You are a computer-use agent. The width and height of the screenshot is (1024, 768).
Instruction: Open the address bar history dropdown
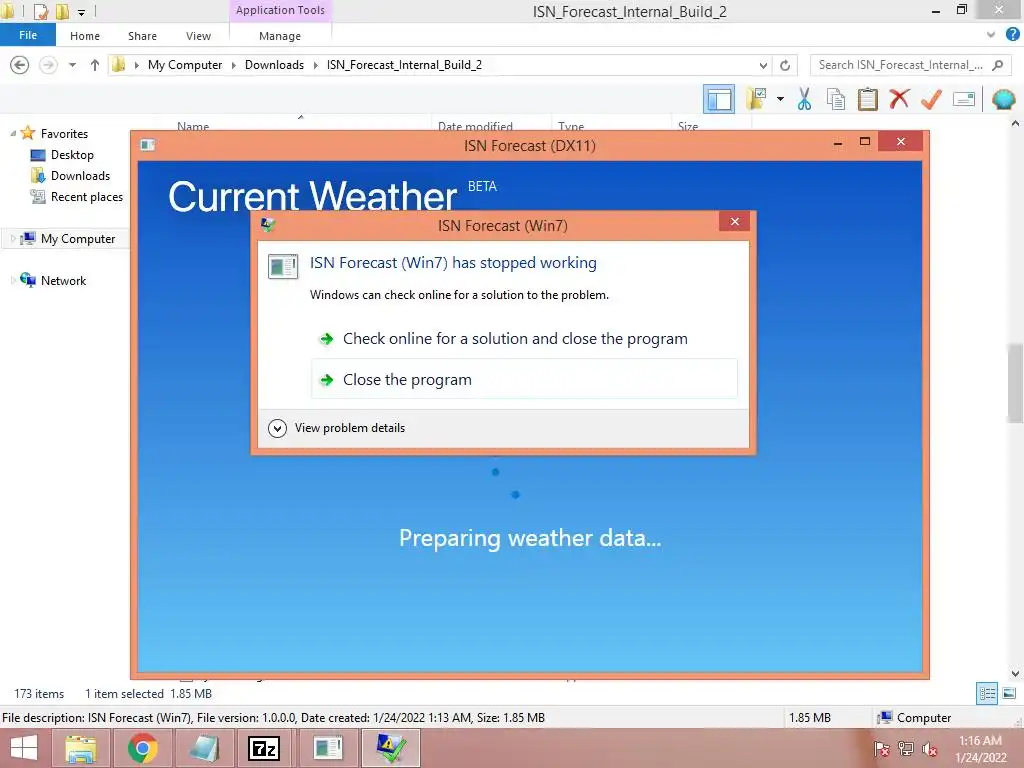[763, 65]
